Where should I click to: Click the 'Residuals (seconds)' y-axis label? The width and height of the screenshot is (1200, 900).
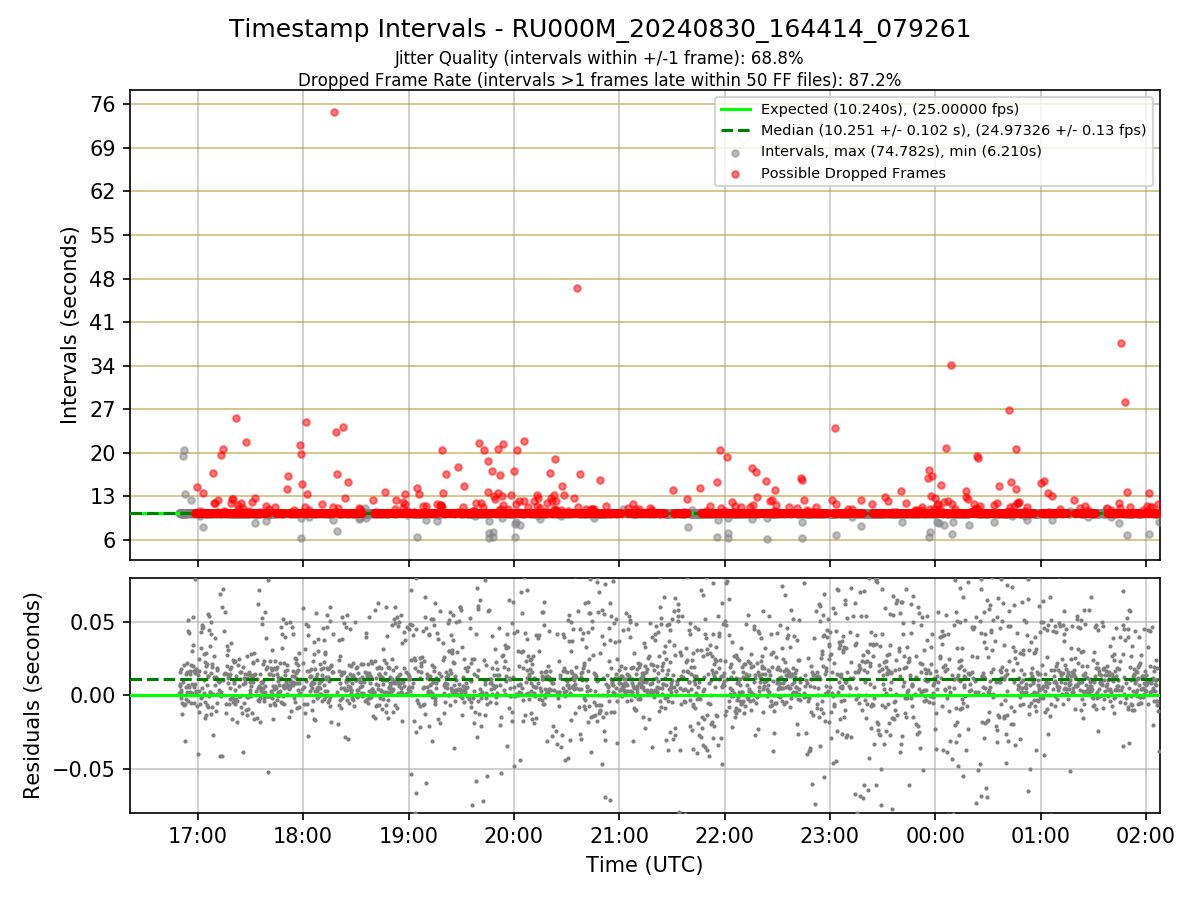32,696
